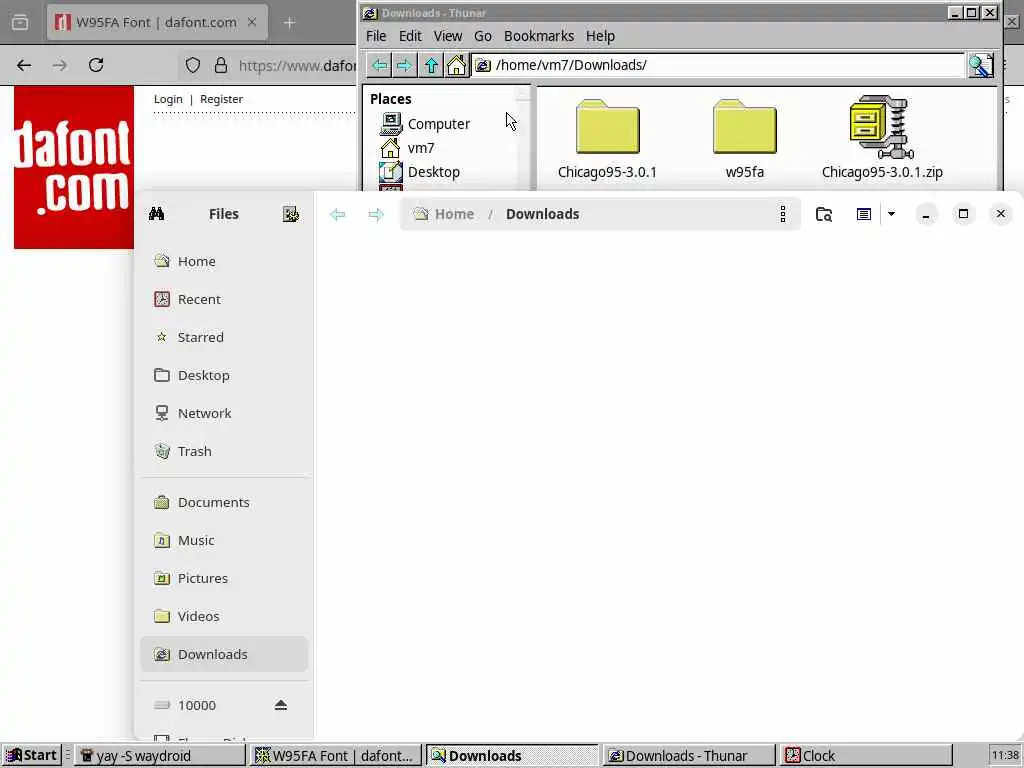
Task: Click the Thunar forward arrow button
Action: tap(404, 65)
